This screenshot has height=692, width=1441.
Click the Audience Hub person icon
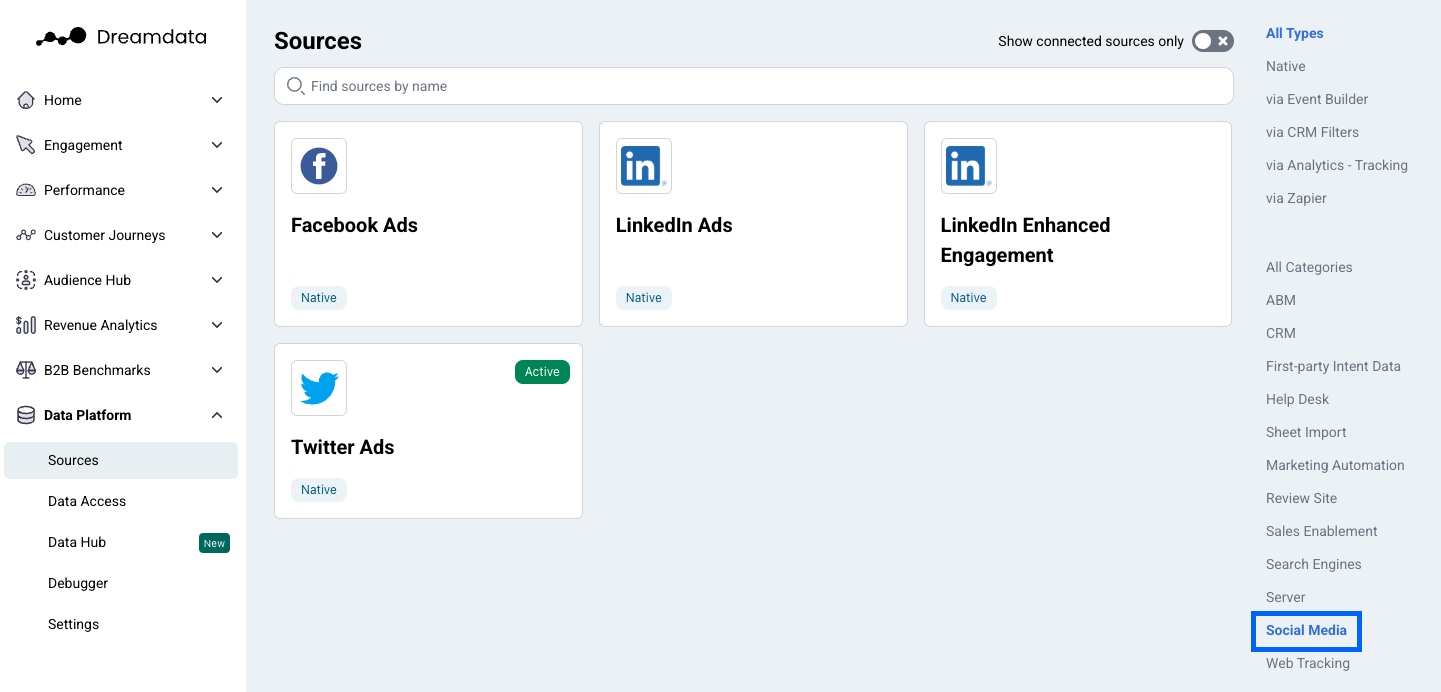26,280
